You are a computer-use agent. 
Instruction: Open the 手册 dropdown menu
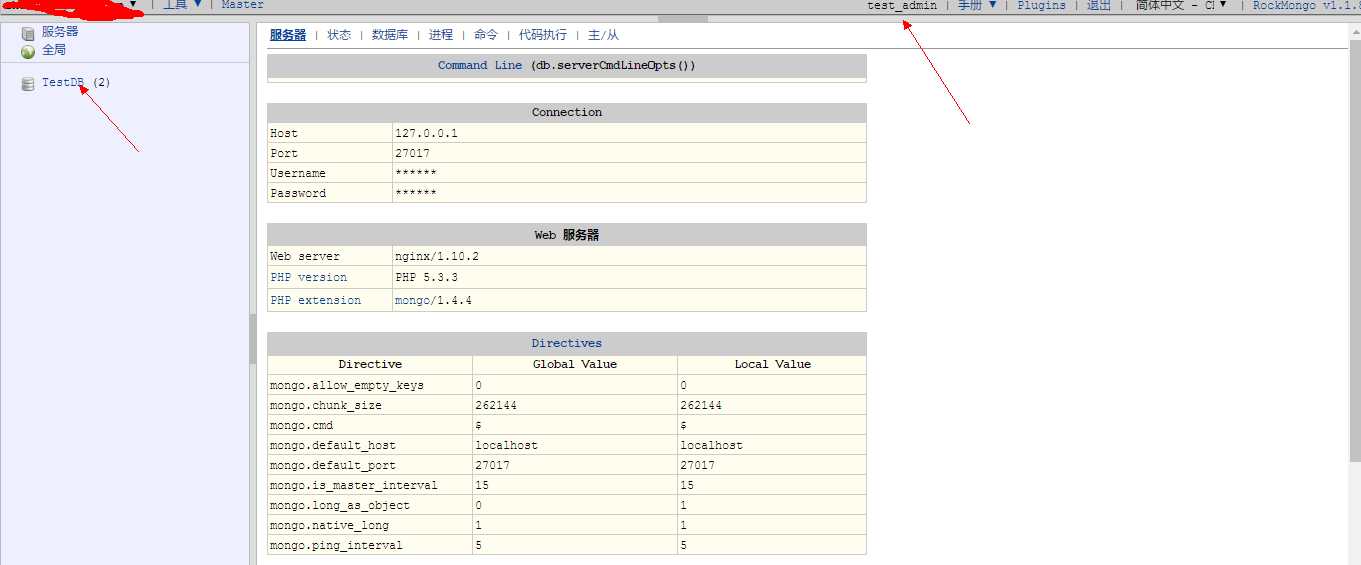tap(977, 5)
